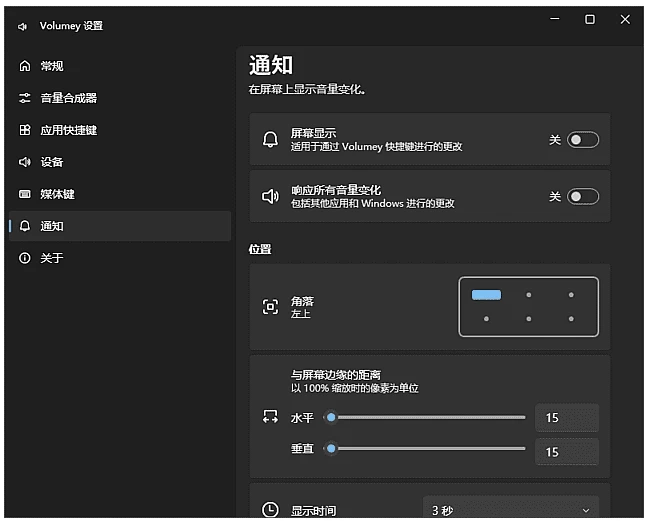Open the 设备 devices page

click(x=120, y=162)
